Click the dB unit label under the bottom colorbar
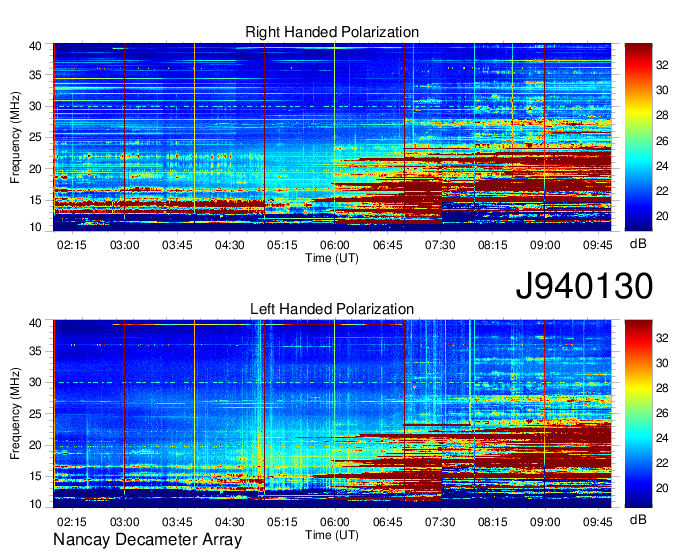The image size is (680, 552). tap(638, 519)
